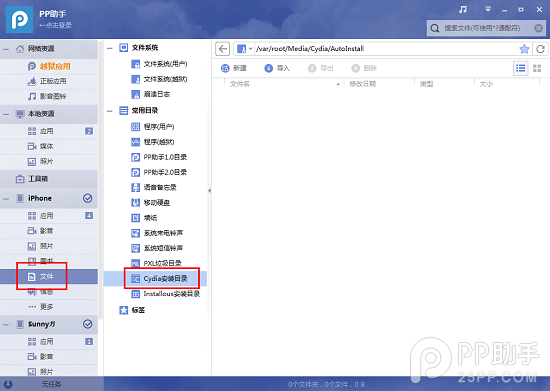Refresh the file list
The image size is (550, 391).
(x=541, y=49)
